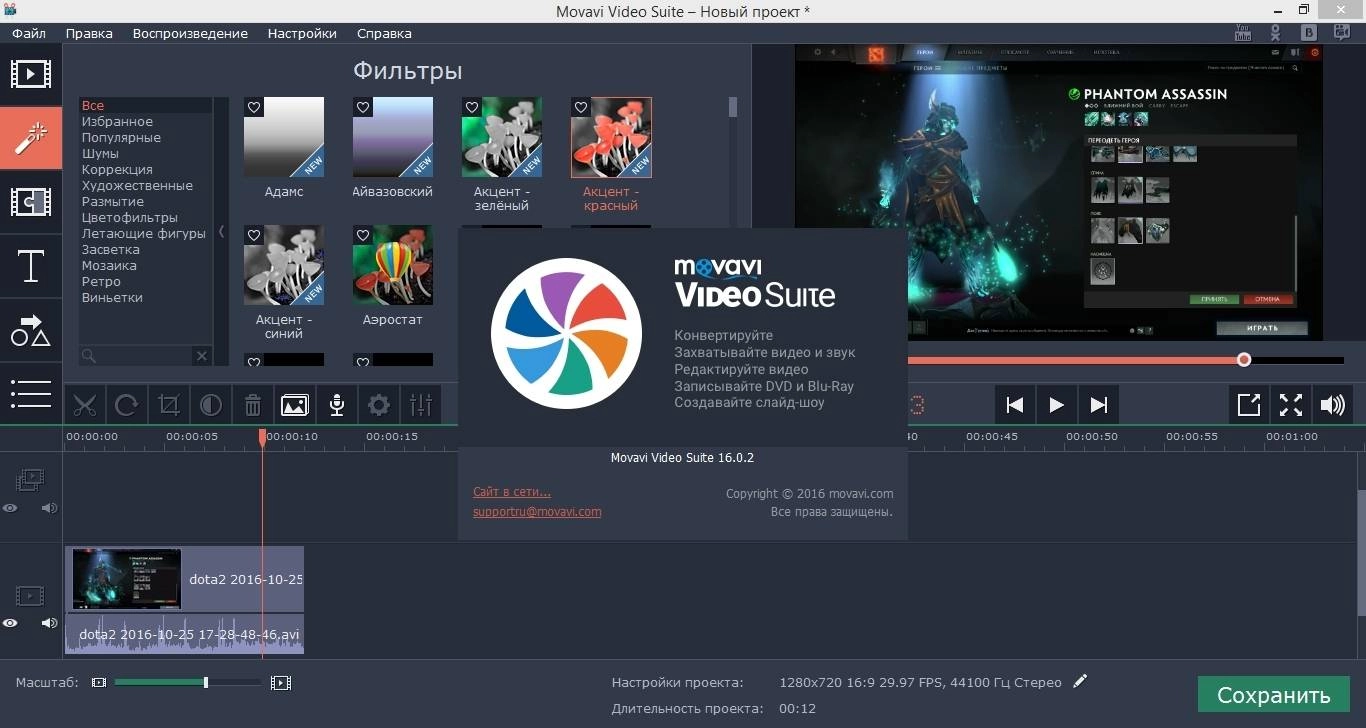This screenshot has height=728, width=1366.
Task: Click the Сохранить button
Action: pyautogui.click(x=1273, y=695)
